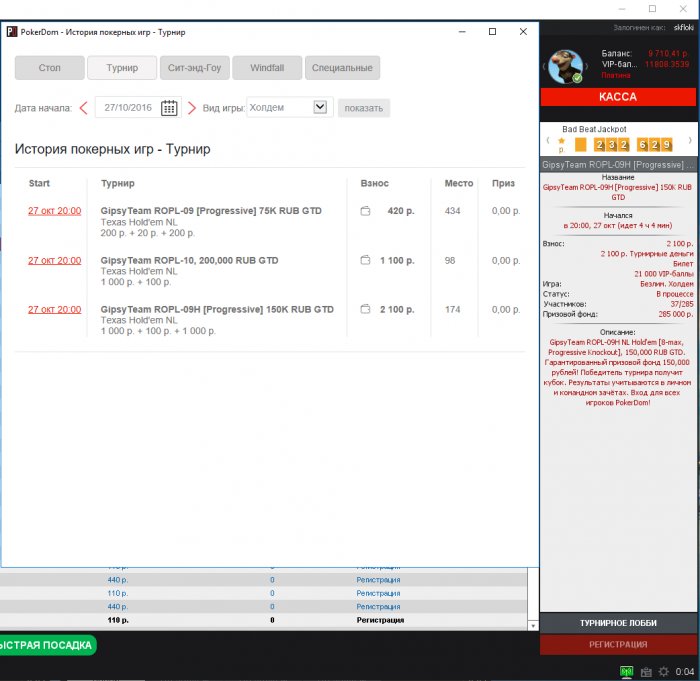Click the lobby list scrollbar down arrow
This screenshot has height=681, width=700.
click(x=533, y=626)
